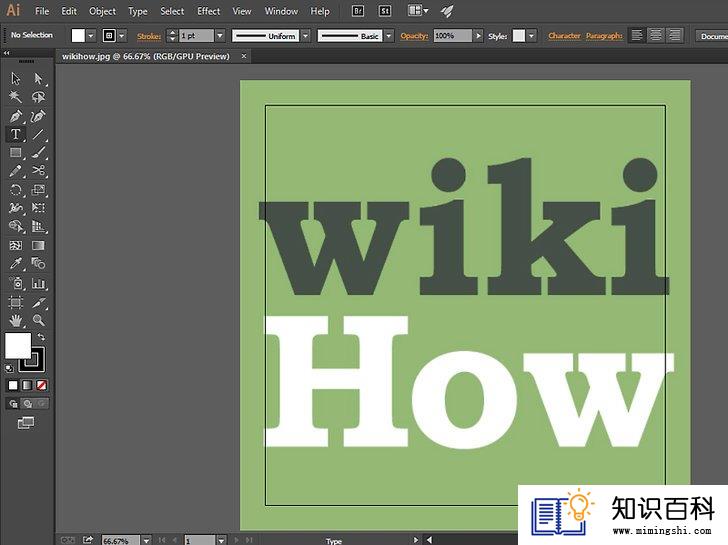Image resolution: width=728 pixels, height=545 pixels.
Task: Select the Blend tool
Action: [x=39, y=264]
